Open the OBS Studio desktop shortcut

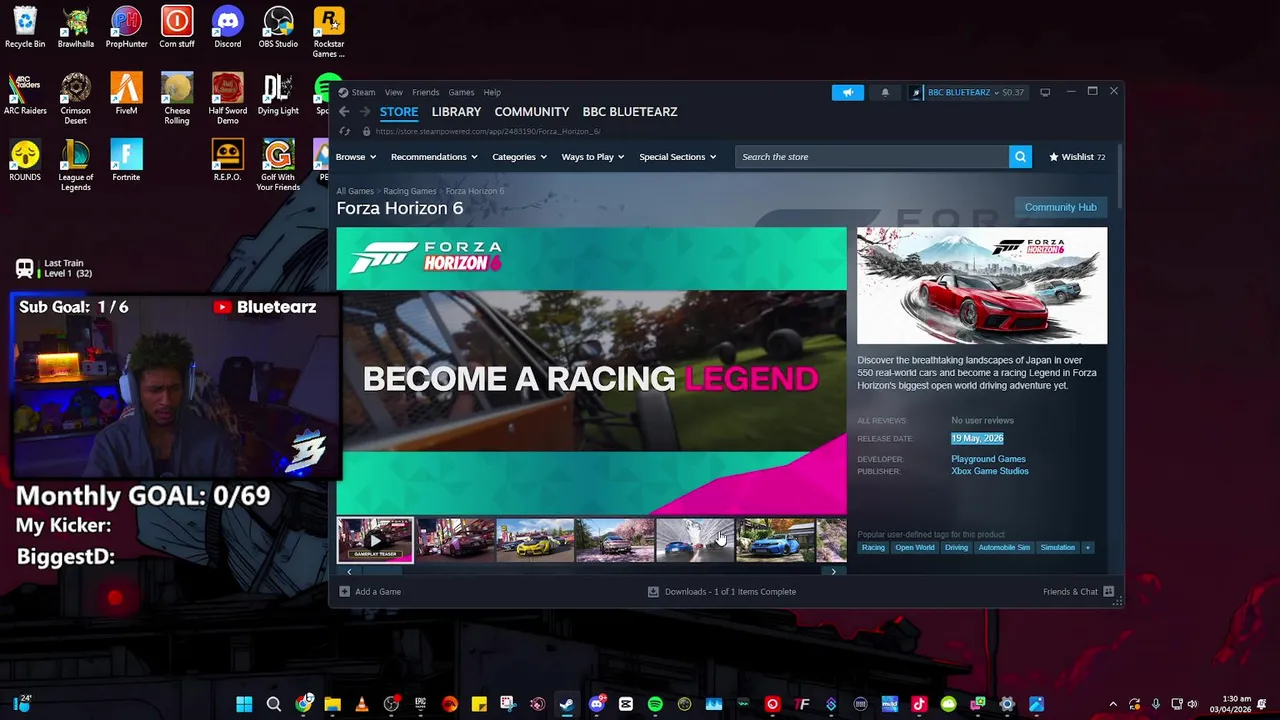pos(278,27)
